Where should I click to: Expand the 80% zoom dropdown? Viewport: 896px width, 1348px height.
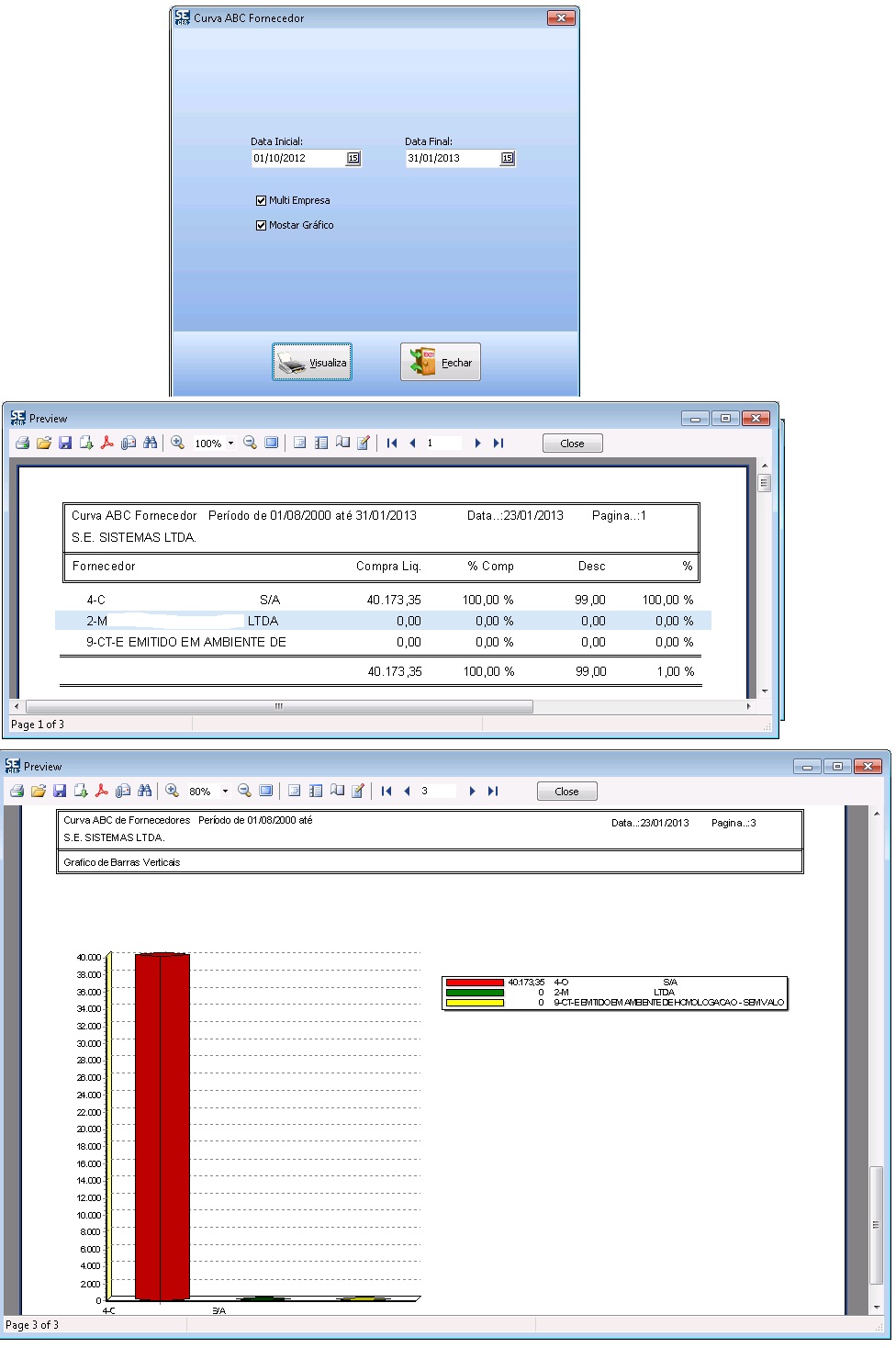(225, 792)
